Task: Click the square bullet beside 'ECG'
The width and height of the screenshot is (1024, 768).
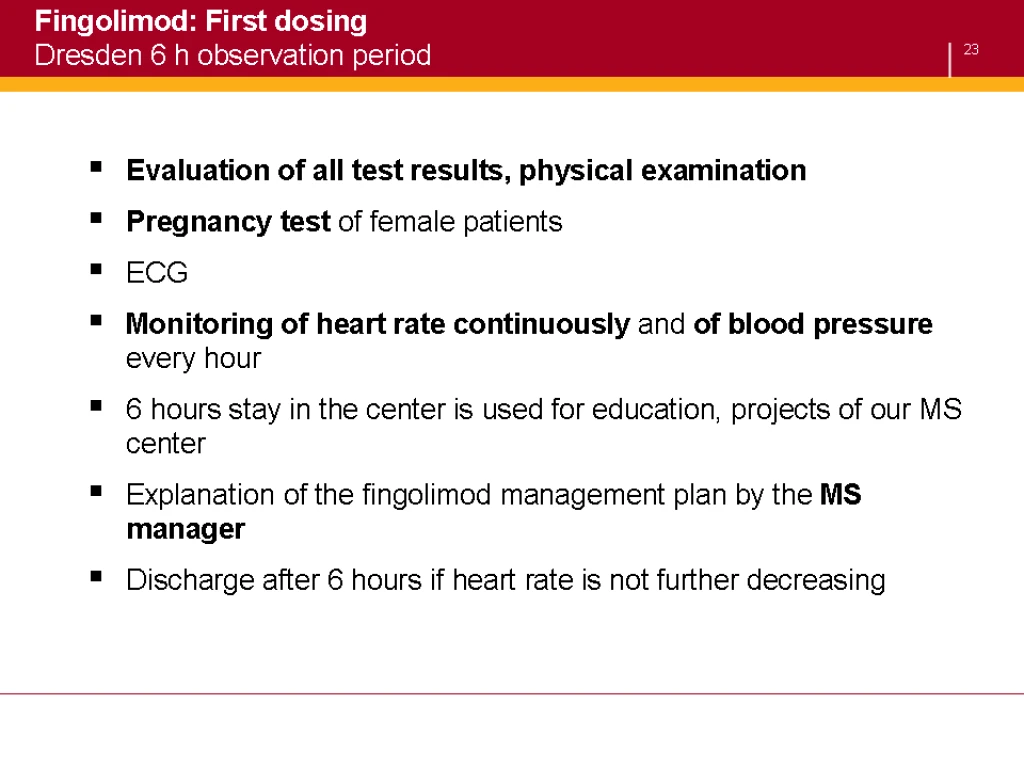Action: [97, 269]
